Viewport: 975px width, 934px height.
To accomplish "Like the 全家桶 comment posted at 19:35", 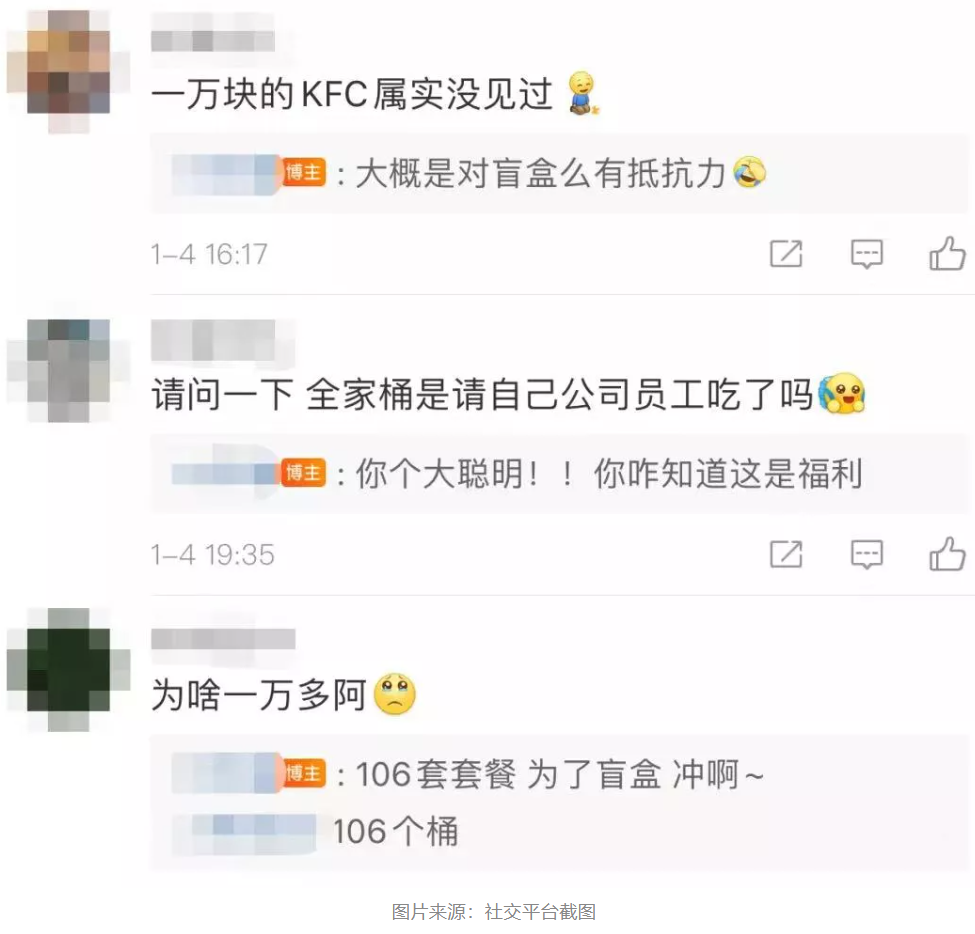I will pos(947,554).
